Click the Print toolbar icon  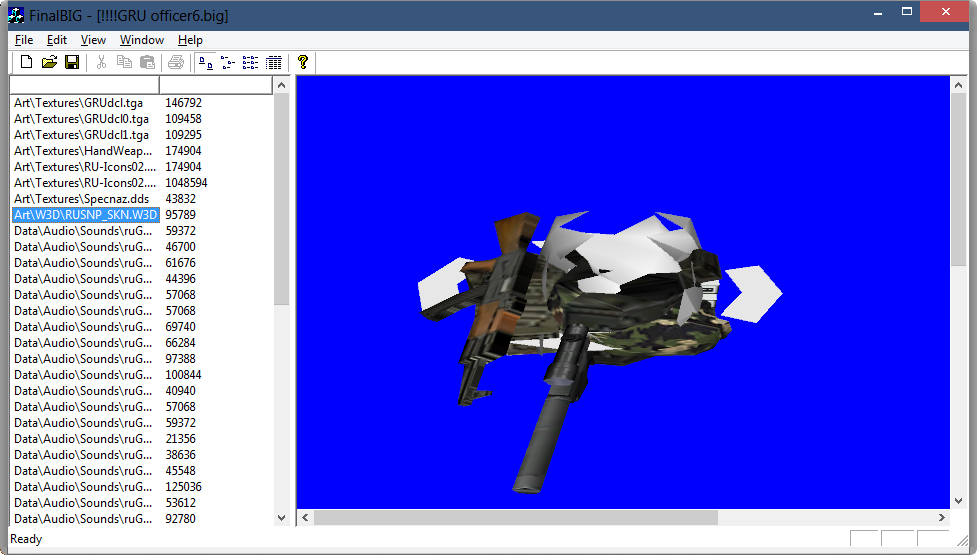pyautogui.click(x=176, y=63)
